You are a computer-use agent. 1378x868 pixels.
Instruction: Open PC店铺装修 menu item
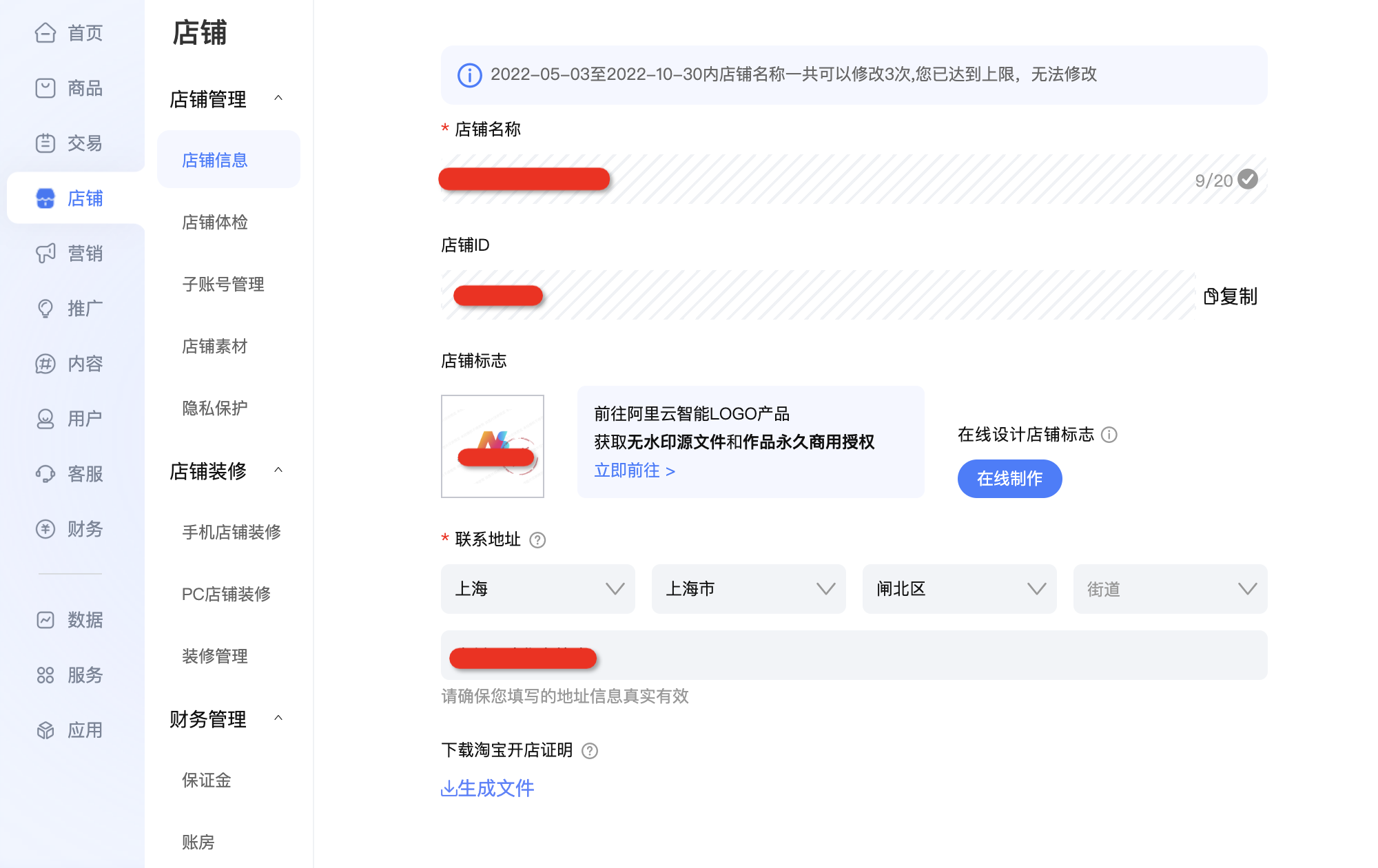click(x=226, y=594)
